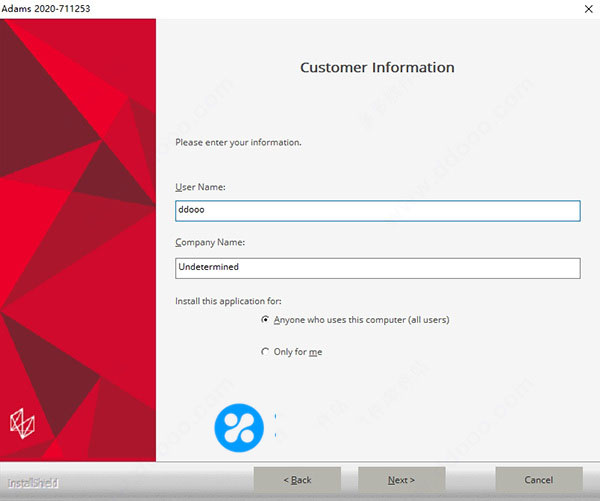
Task: Focus the User Name text field
Action: [377, 211]
